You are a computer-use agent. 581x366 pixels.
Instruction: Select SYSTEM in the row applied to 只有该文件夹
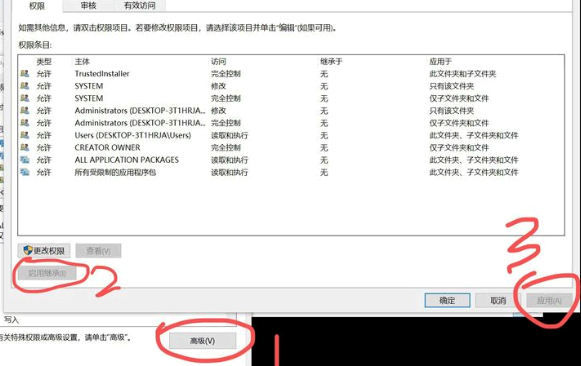pyautogui.click(x=89, y=86)
